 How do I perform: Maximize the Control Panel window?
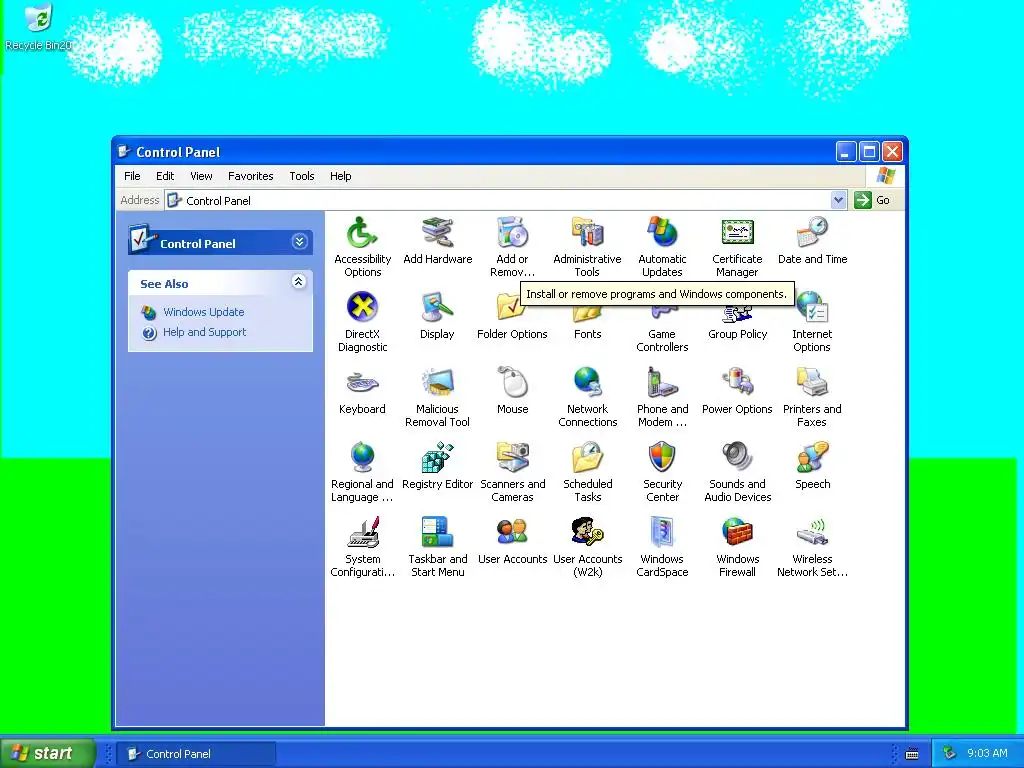pyautogui.click(x=869, y=152)
